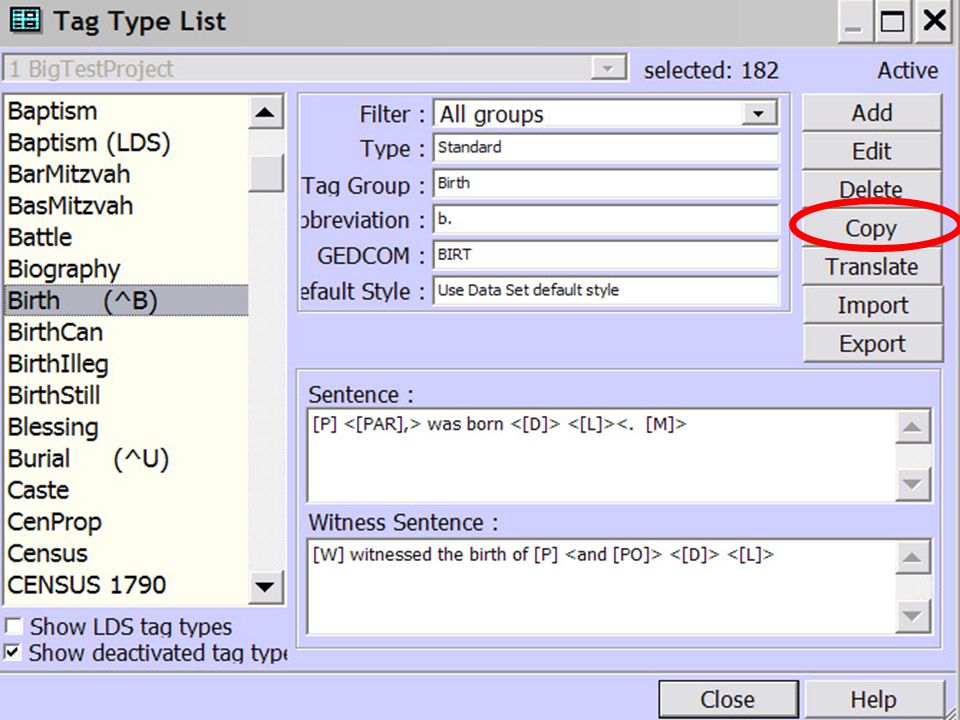Close the Tag Type List dialog
The width and height of the screenshot is (960, 720).
pos(728,699)
